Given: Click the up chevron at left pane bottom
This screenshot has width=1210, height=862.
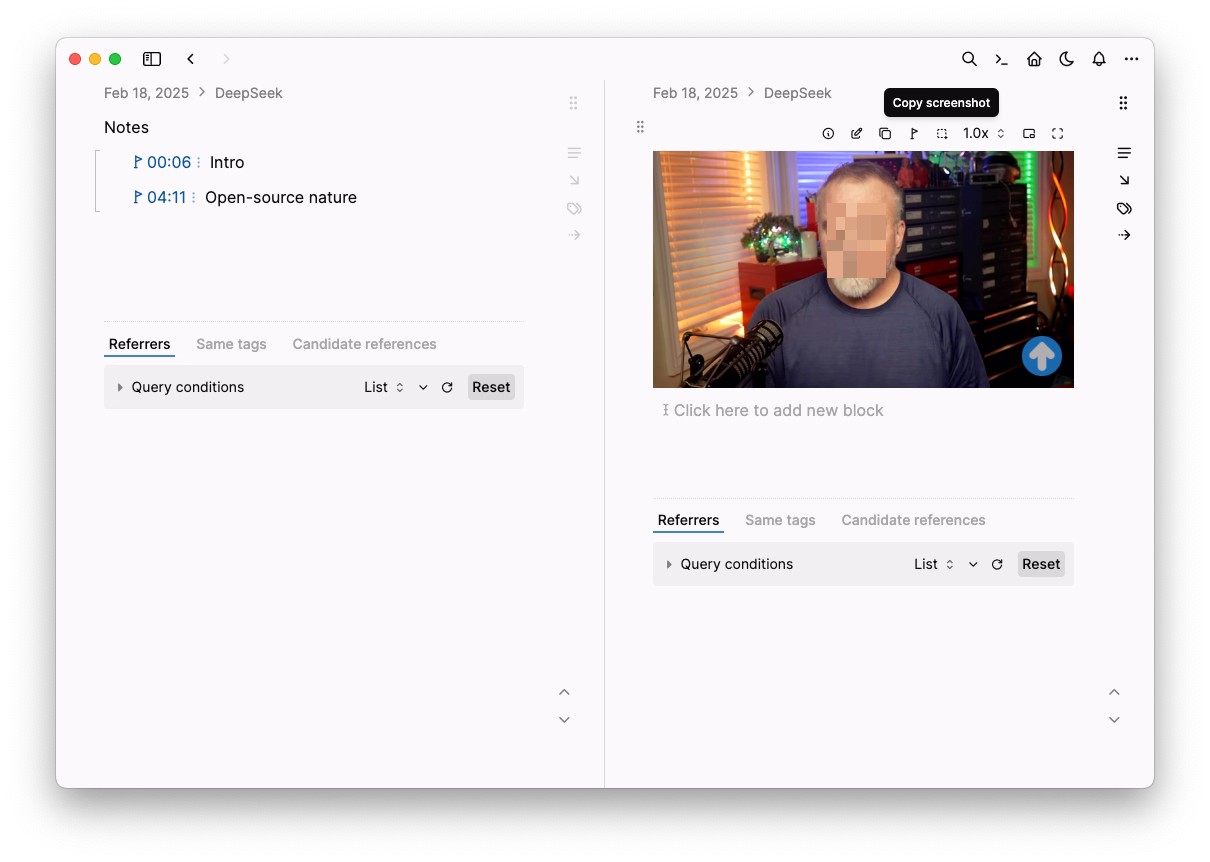Looking at the screenshot, I should point(564,692).
